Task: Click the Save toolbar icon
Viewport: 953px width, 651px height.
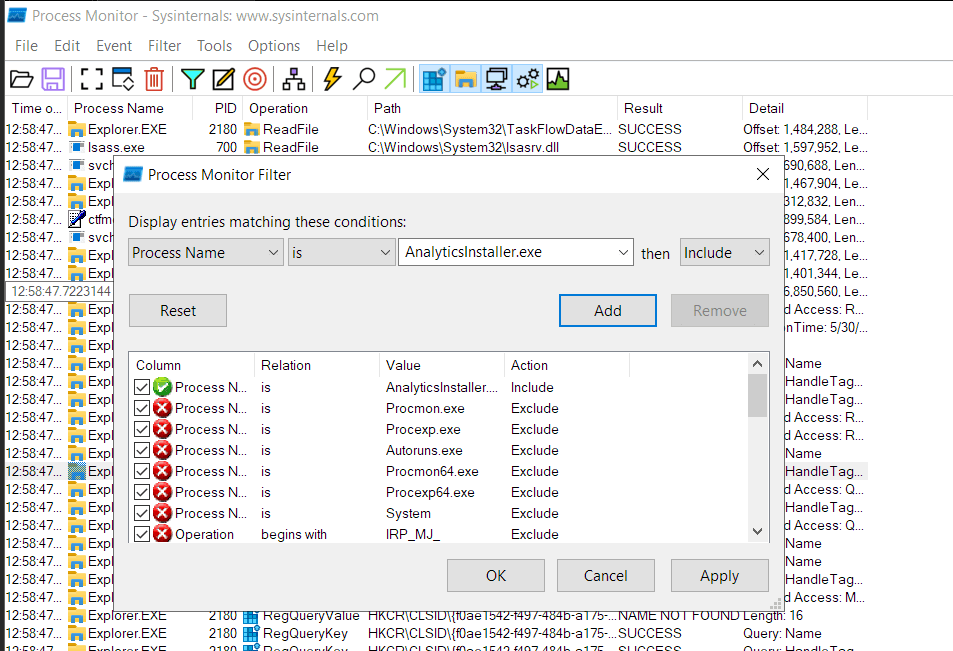Action: pyautogui.click(x=53, y=79)
